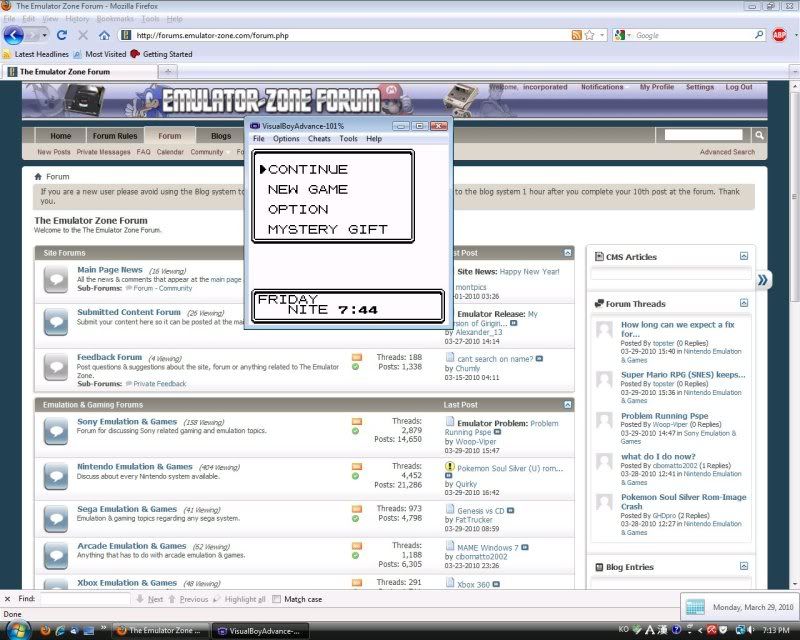The width and height of the screenshot is (800, 640).
Task: Select the forum Blogs tab
Action: click(221, 136)
